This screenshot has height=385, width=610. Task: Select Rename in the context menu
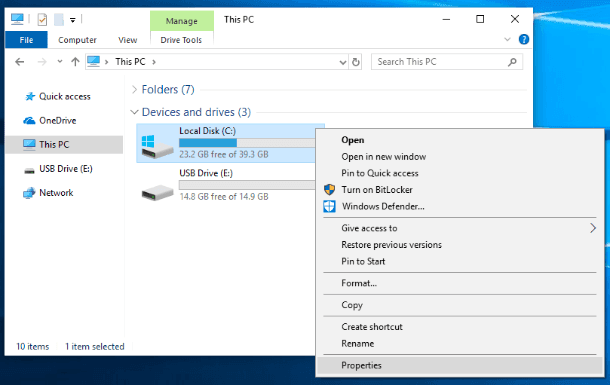tap(460, 344)
